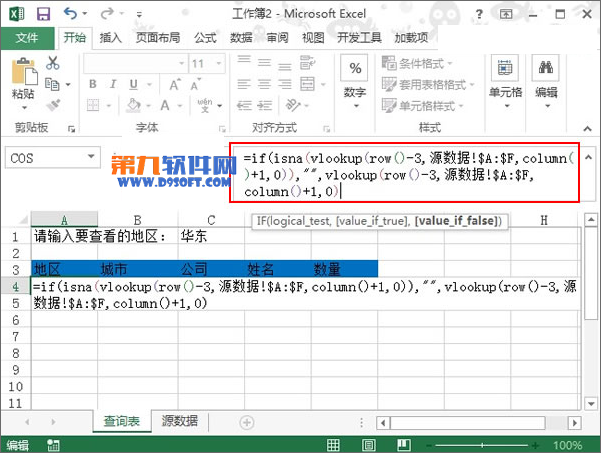Activate the format painter brush
This screenshot has height=453, width=601.
pyautogui.click(x=53, y=105)
